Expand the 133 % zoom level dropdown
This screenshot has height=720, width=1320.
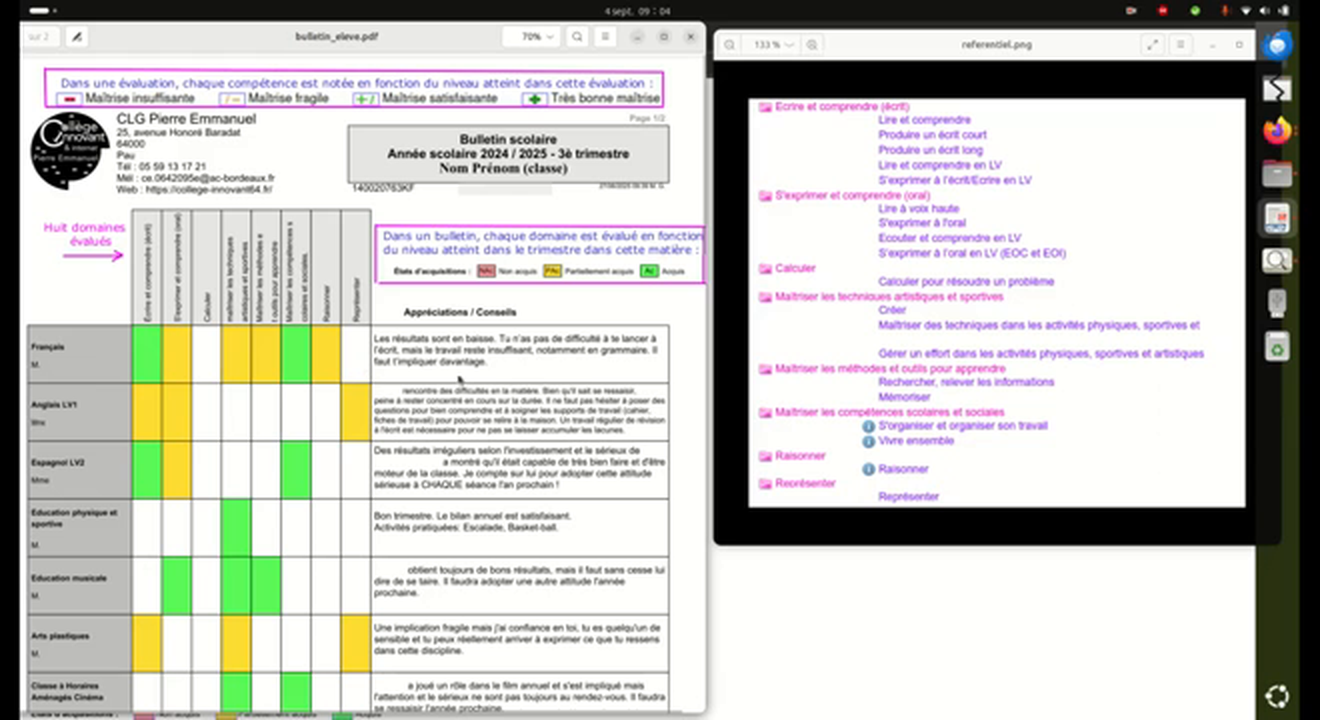click(774, 45)
